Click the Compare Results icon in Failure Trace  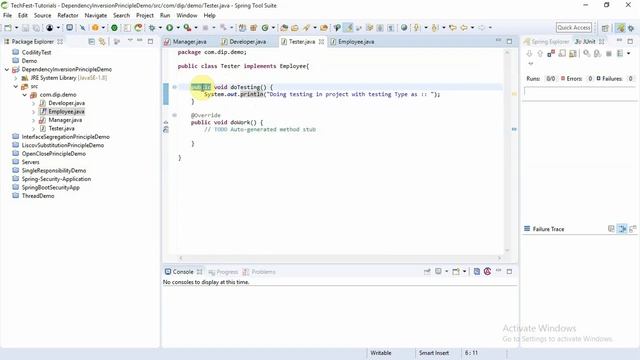633,229
